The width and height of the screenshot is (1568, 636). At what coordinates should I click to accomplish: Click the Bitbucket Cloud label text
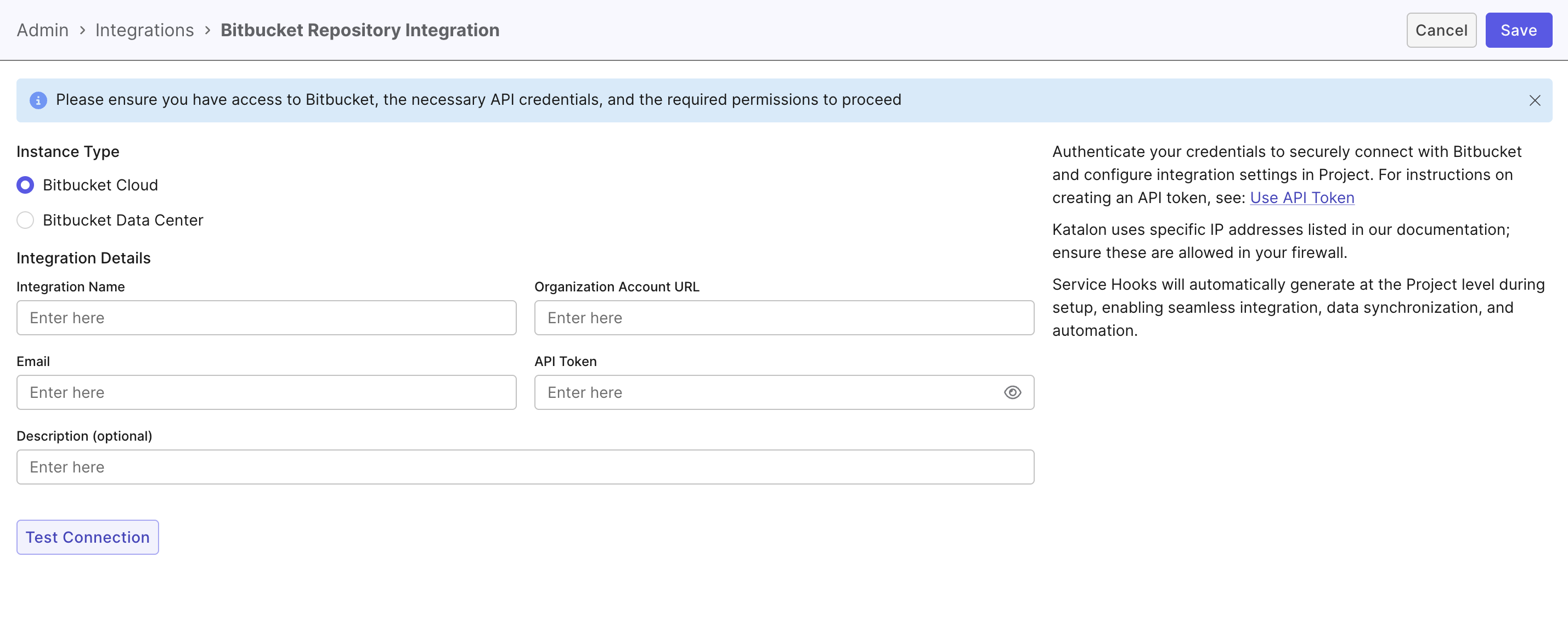pyautogui.click(x=100, y=185)
